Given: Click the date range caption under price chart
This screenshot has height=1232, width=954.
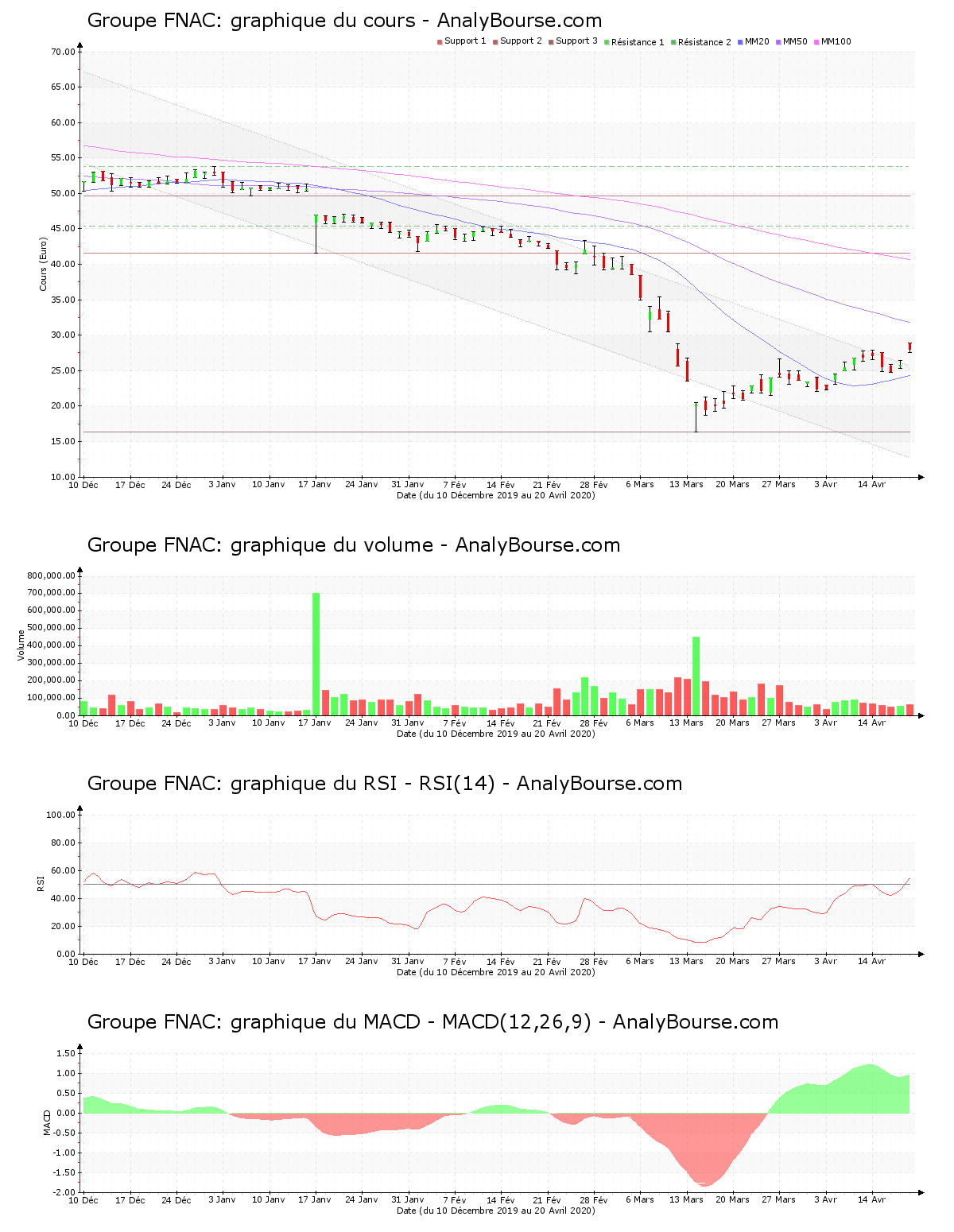Looking at the screenshot, I should click(496, 495).
